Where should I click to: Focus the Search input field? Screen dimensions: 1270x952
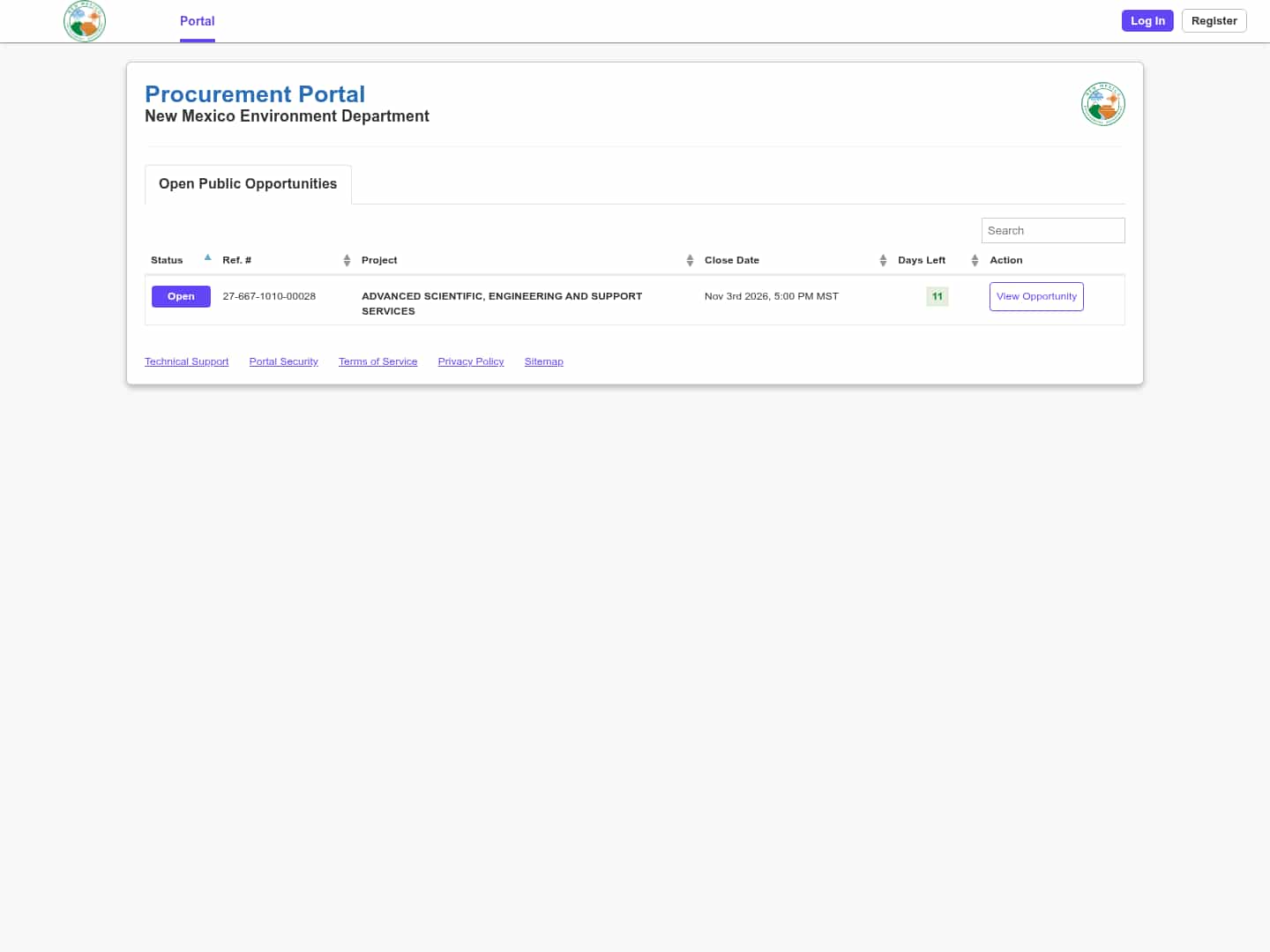click(x=1053, y=230)
